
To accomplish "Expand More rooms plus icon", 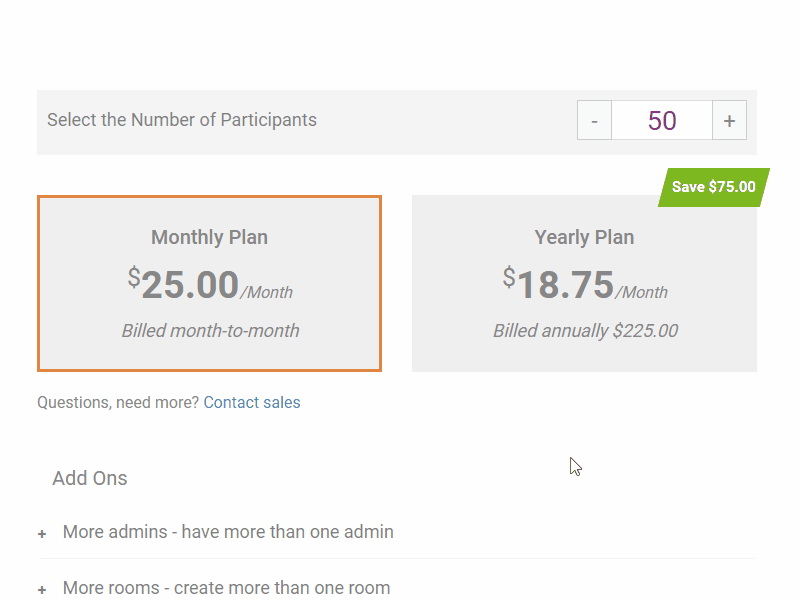I will 42,590.
